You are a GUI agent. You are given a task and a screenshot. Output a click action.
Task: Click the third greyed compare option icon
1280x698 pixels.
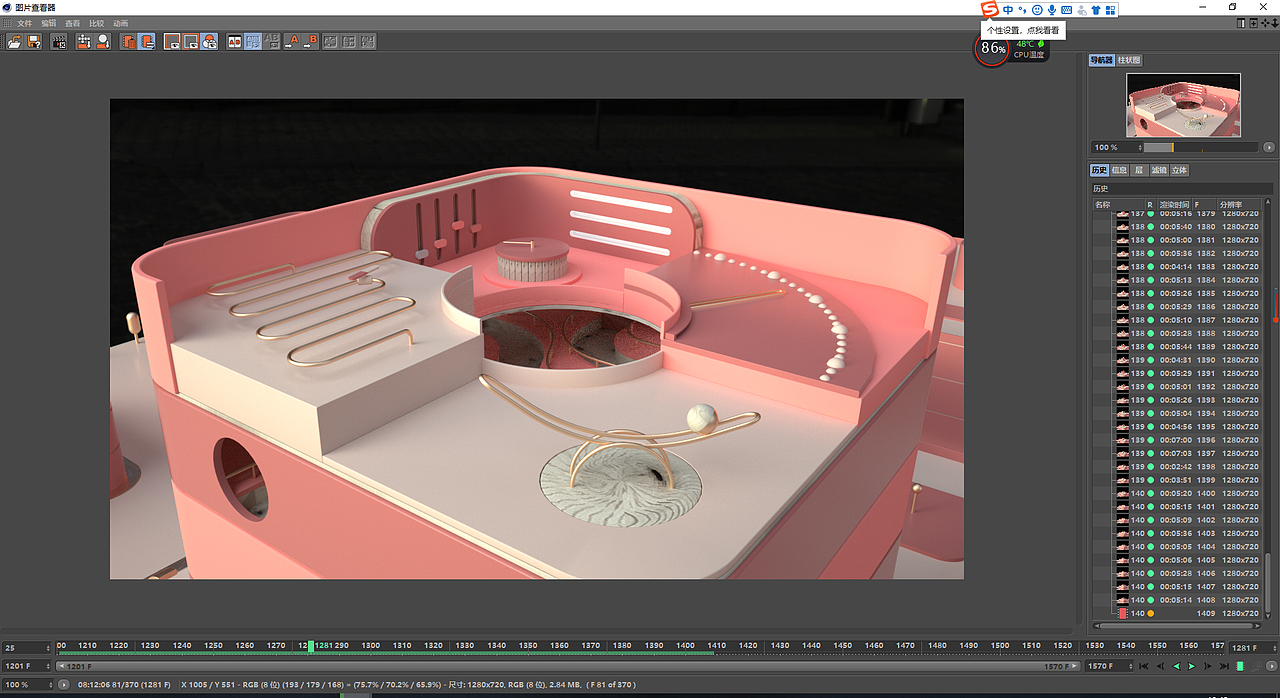click(367, 42)
